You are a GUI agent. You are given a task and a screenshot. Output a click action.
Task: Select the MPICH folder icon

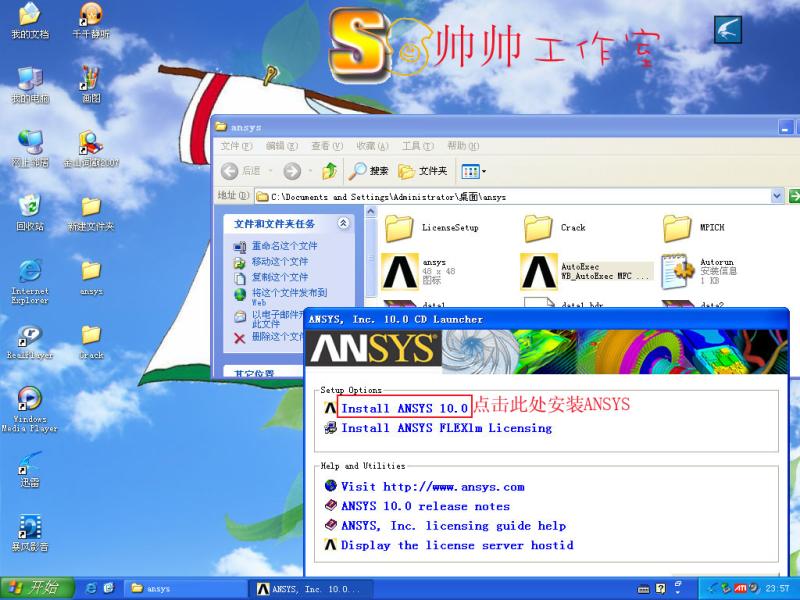pyautogui.click(x=677, y=228)
